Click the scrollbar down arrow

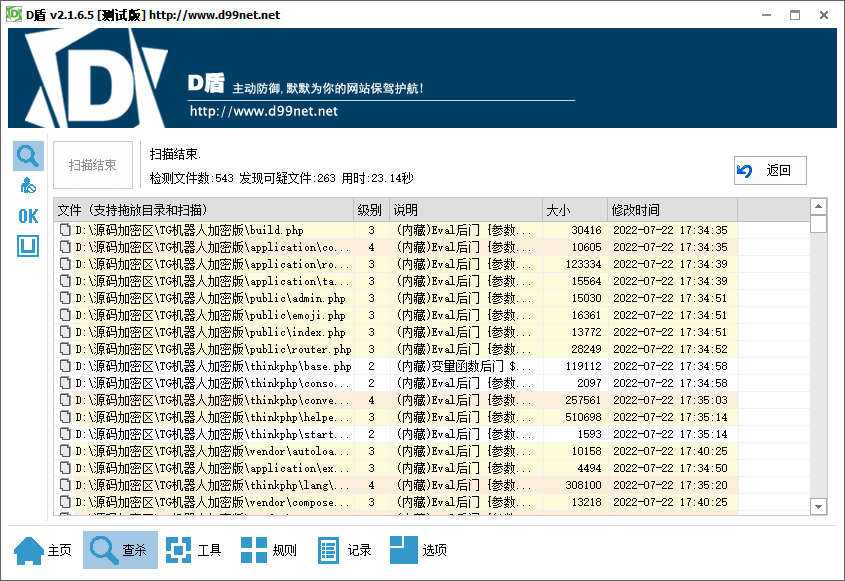coord(819,507)
